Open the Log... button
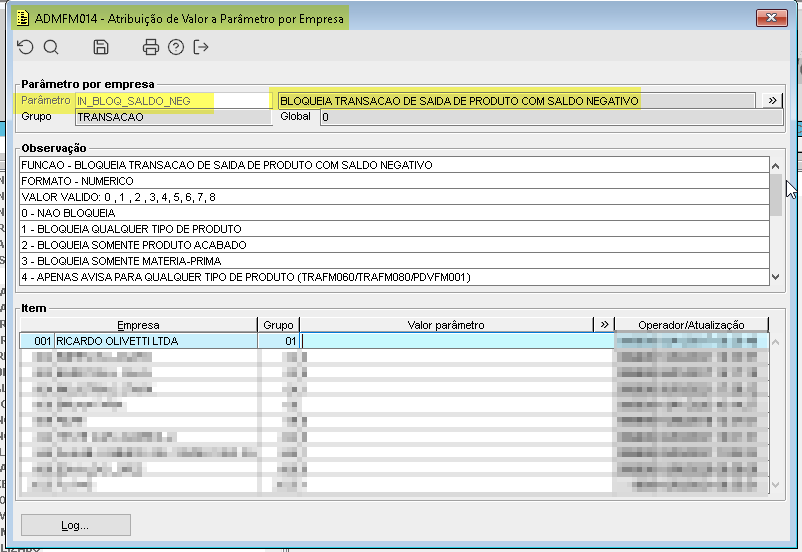802x552 pixels. [76, 525]
